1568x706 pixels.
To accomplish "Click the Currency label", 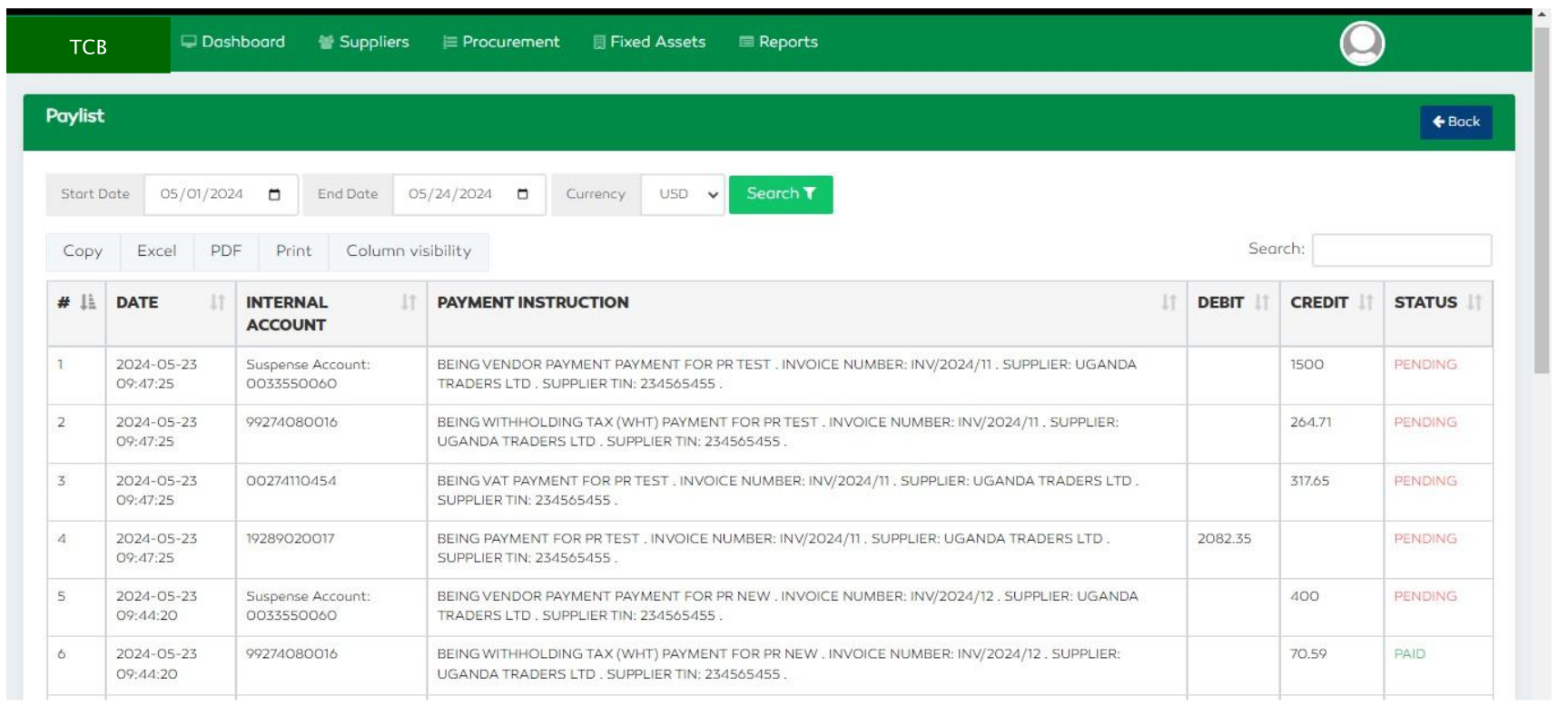I will coord(596,194).
